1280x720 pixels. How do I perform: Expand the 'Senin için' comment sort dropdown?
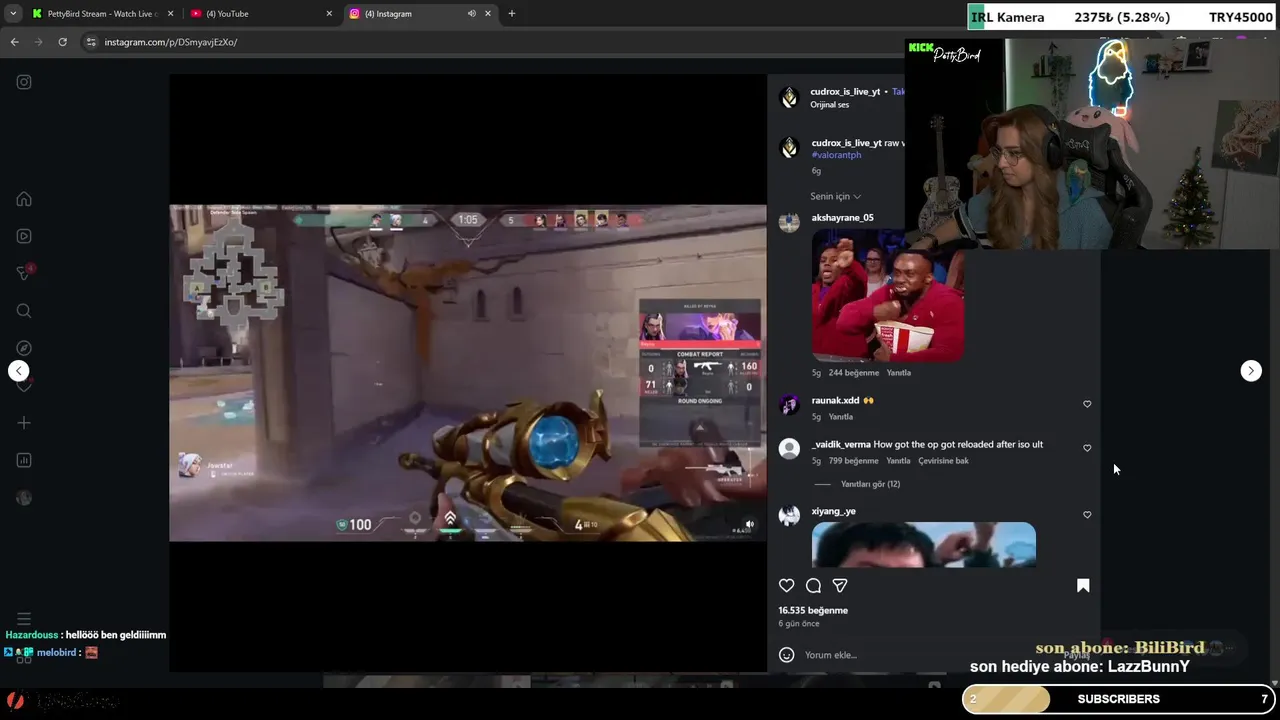[835, 196]
